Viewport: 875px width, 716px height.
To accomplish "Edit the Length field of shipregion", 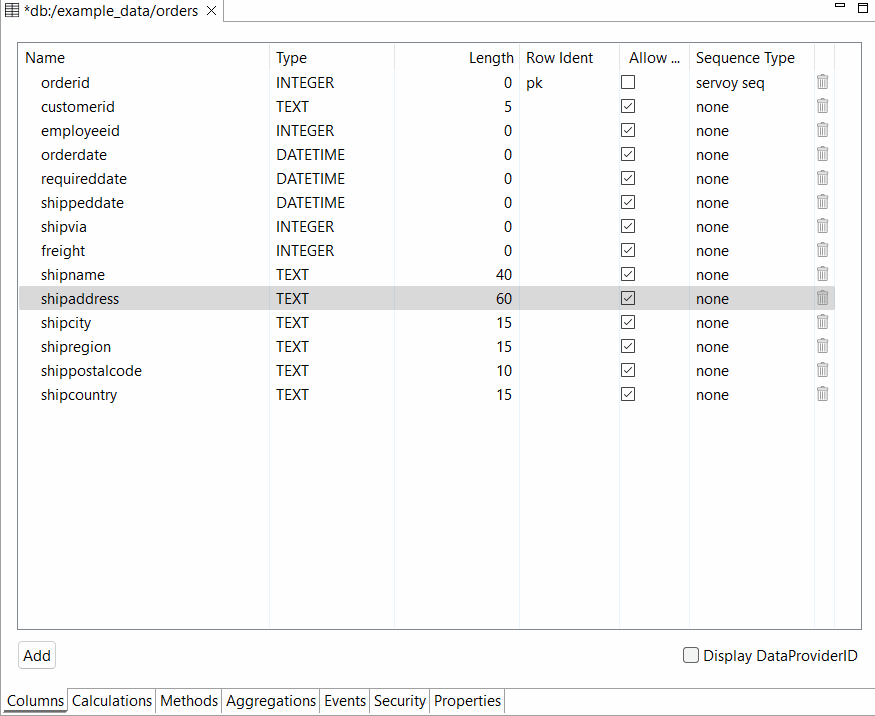I will [x=458, y=347].
